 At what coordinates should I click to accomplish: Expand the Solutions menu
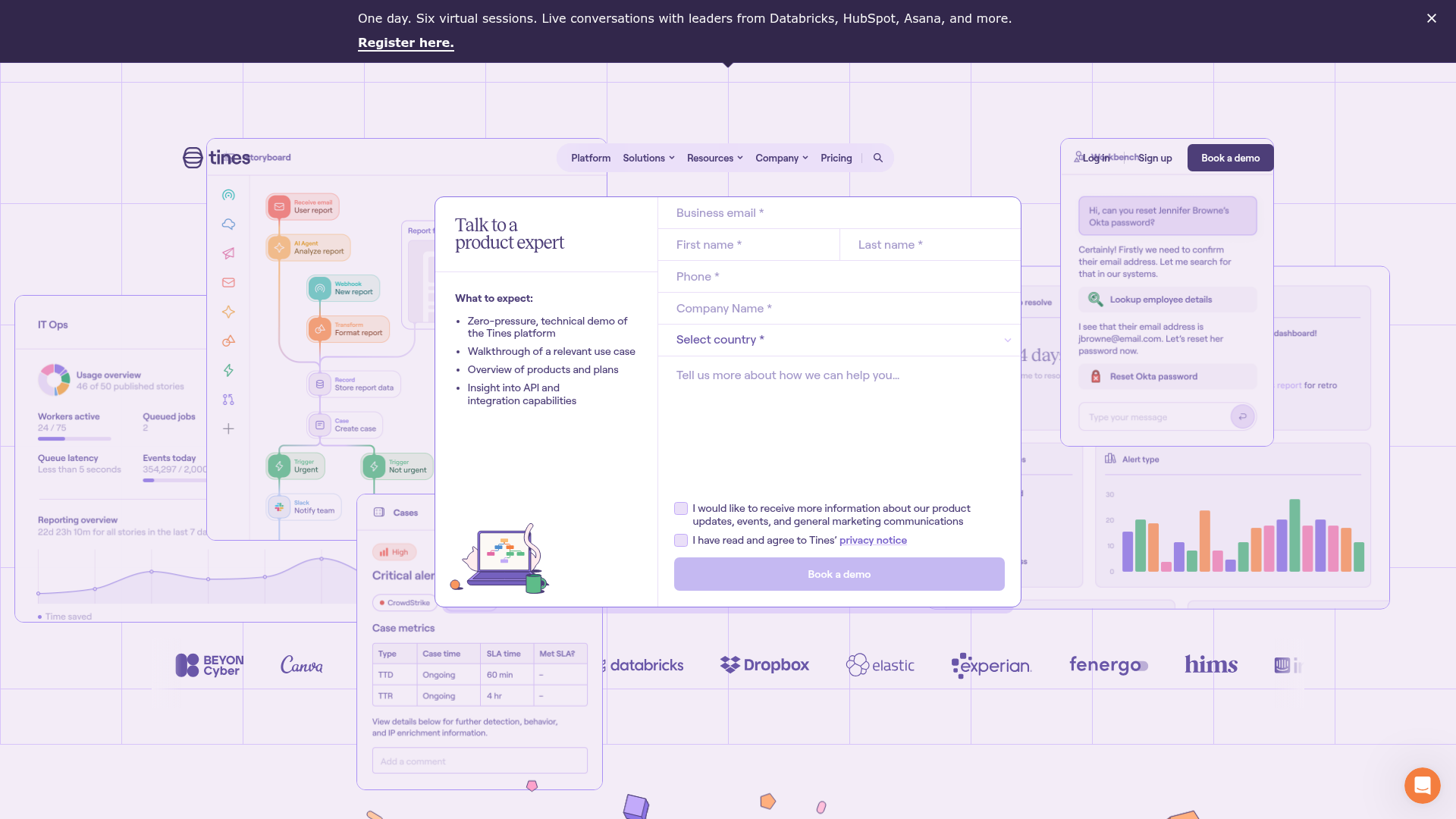point(648,158)
